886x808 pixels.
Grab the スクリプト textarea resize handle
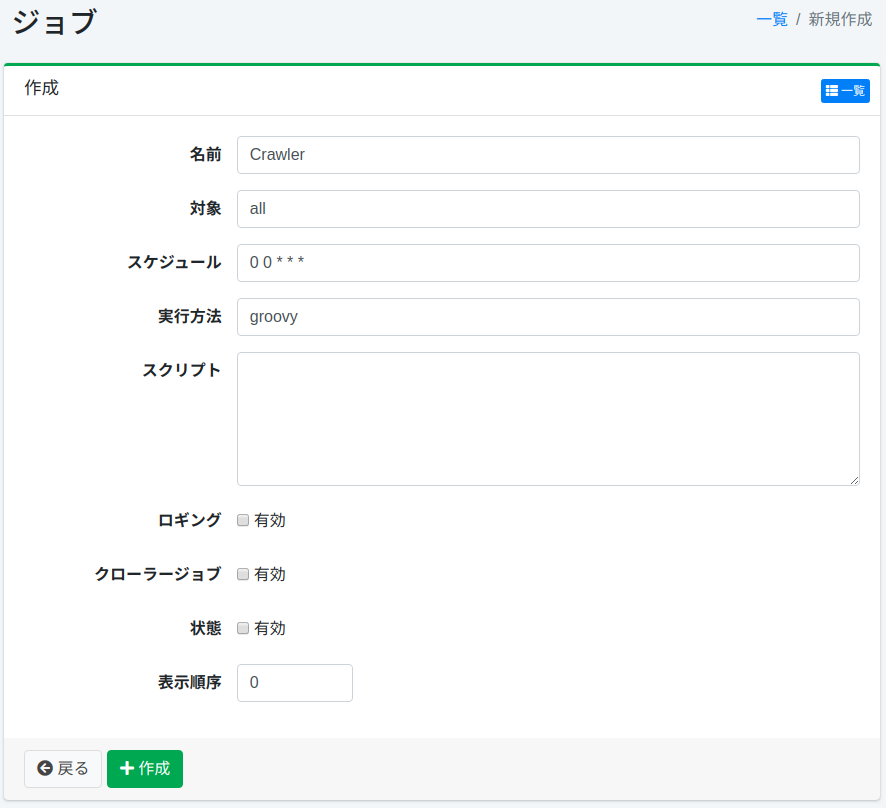coord(854,480)
